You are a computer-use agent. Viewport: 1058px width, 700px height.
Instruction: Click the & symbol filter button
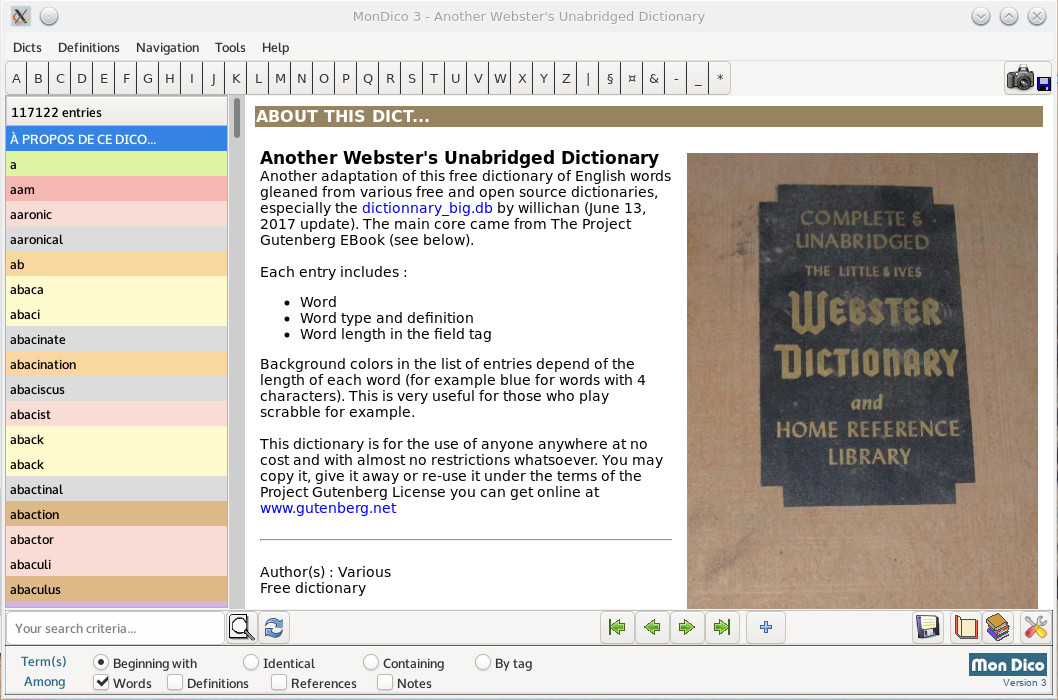[x=654, y=78]
